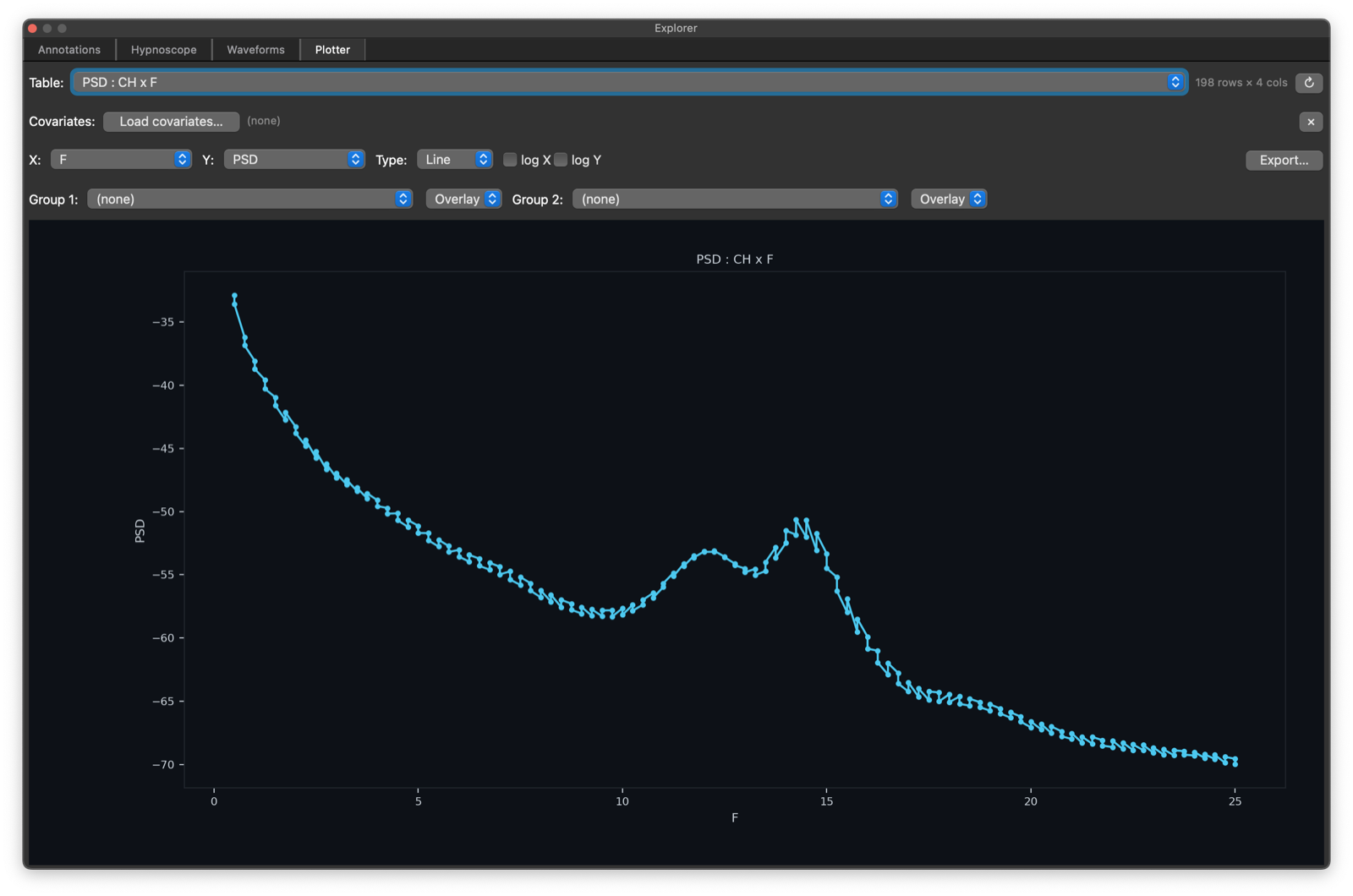Open the Waveforms tab

(x=255, y=50)
